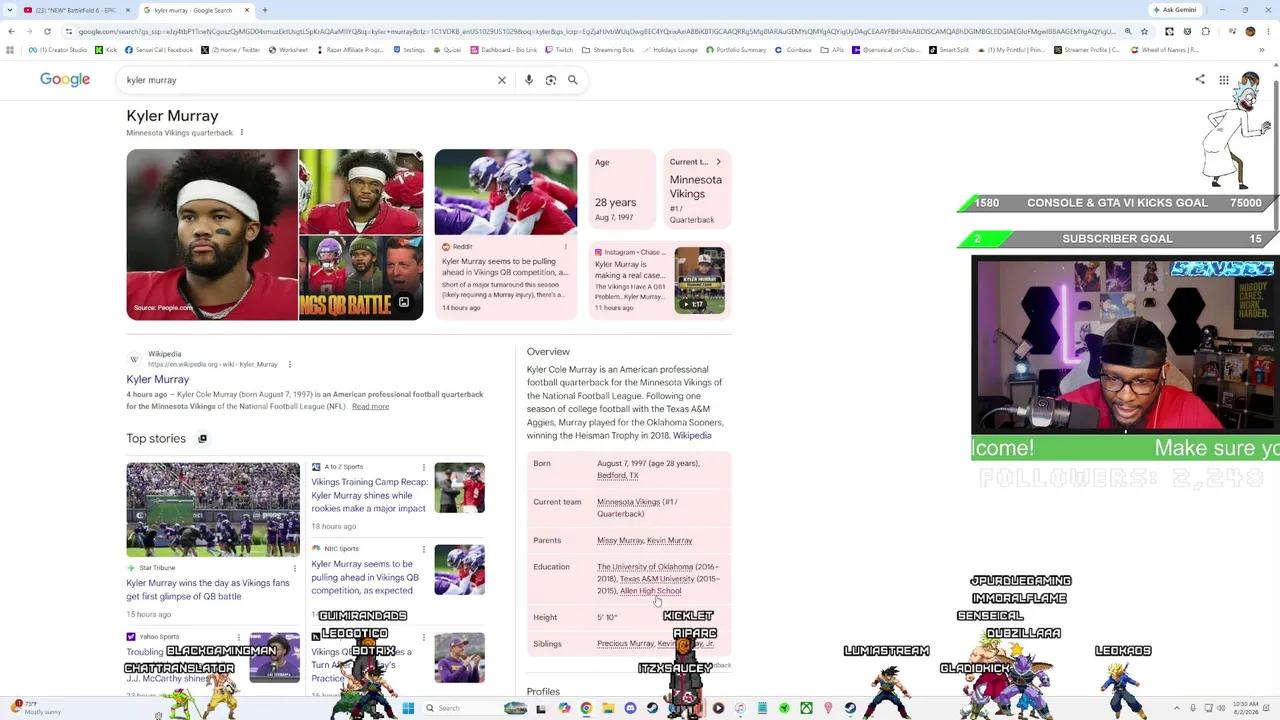Clear the search box with the X icon
The height and width of the screenshot is (720, 1280).
coord(502,80)
